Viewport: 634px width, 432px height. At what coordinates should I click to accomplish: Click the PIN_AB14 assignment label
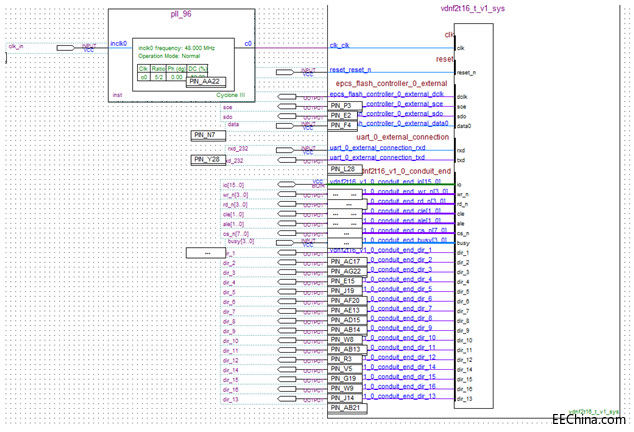click(x=347, y=330)
